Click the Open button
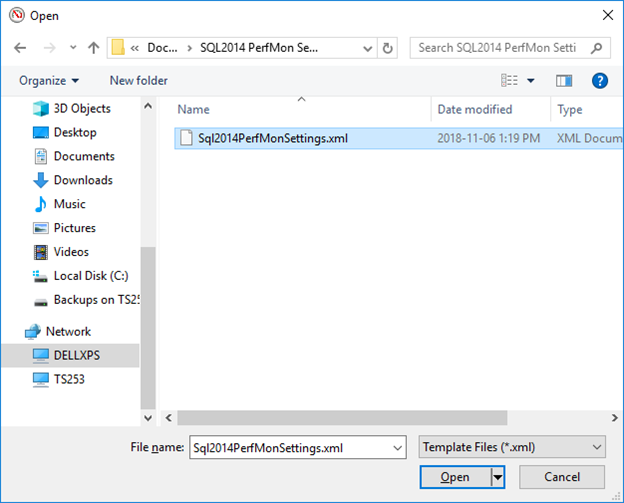 click(455, 477)
